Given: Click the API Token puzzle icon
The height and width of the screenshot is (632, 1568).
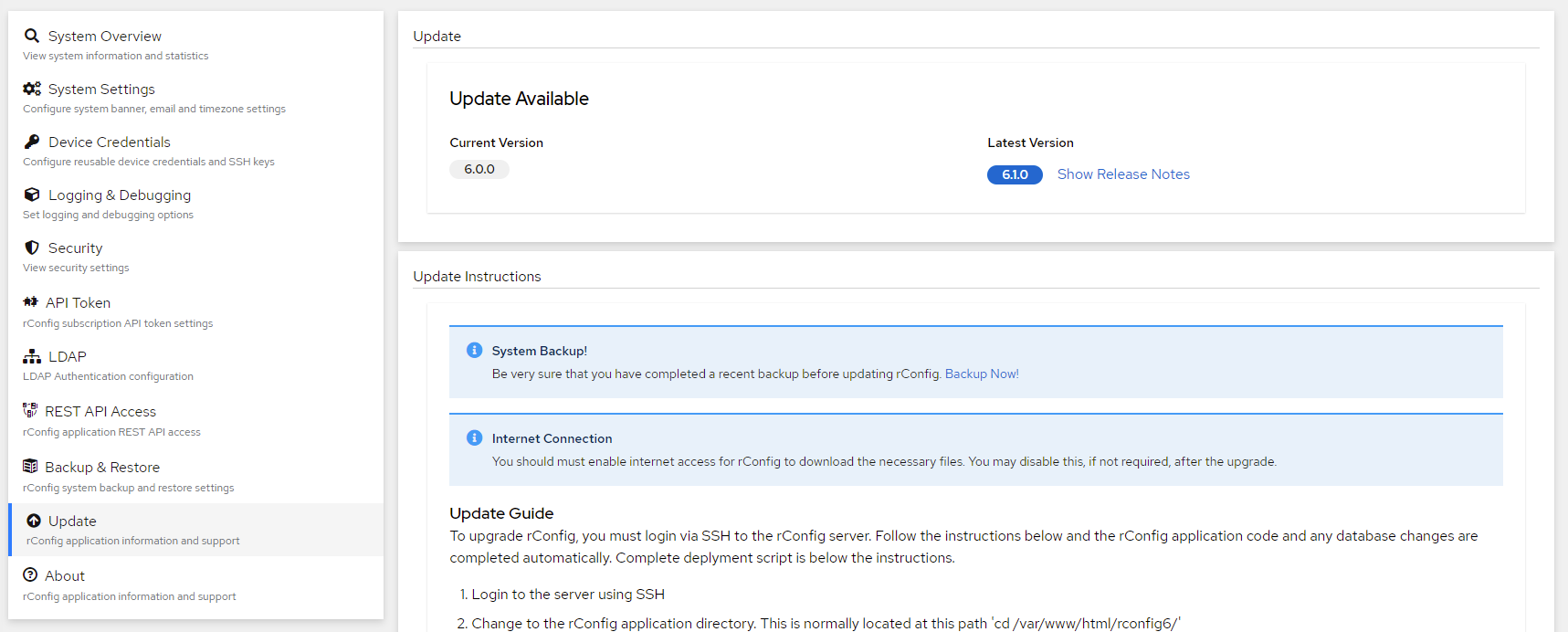Looking at the screenshot, I should point(31,302).
